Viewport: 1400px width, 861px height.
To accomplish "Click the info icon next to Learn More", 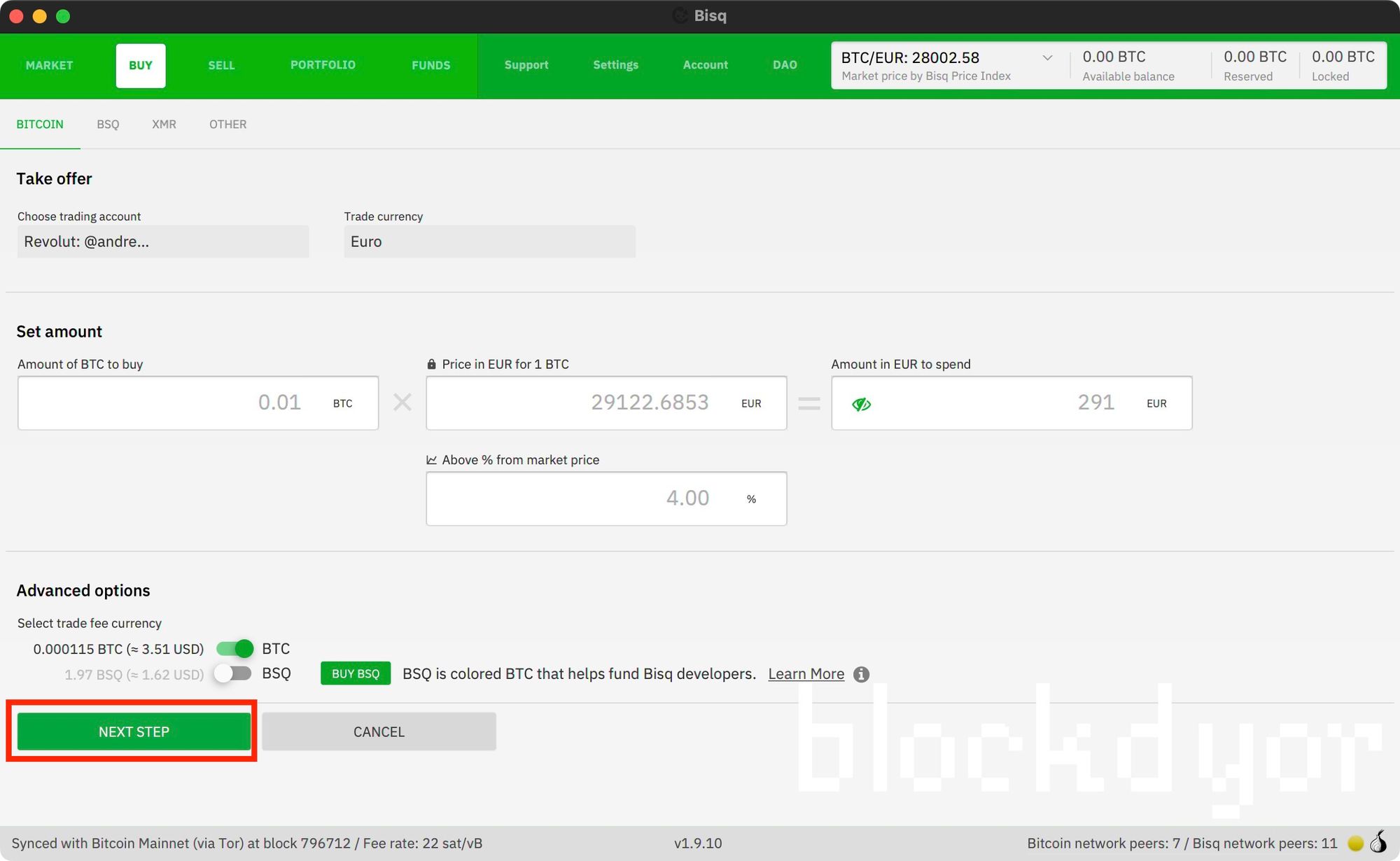I will click(862, 674).
